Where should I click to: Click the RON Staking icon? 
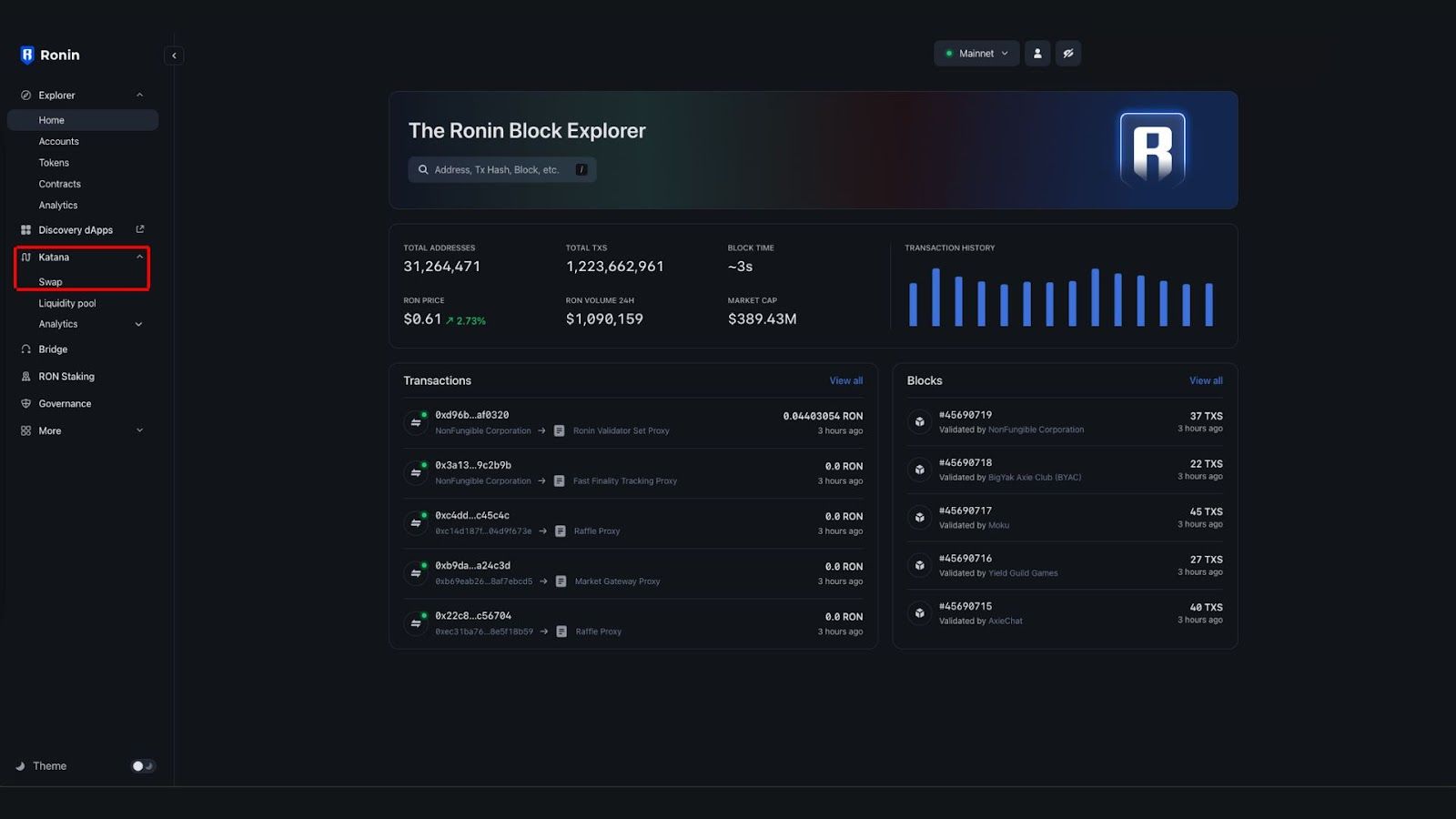(25, 377)
